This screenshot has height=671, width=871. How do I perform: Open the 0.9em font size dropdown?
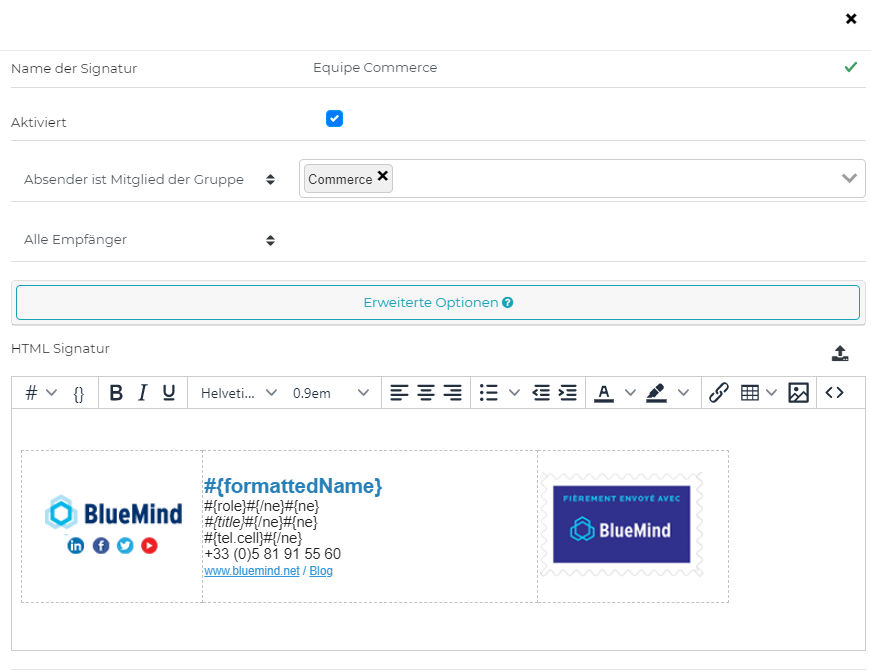point(330,393)
